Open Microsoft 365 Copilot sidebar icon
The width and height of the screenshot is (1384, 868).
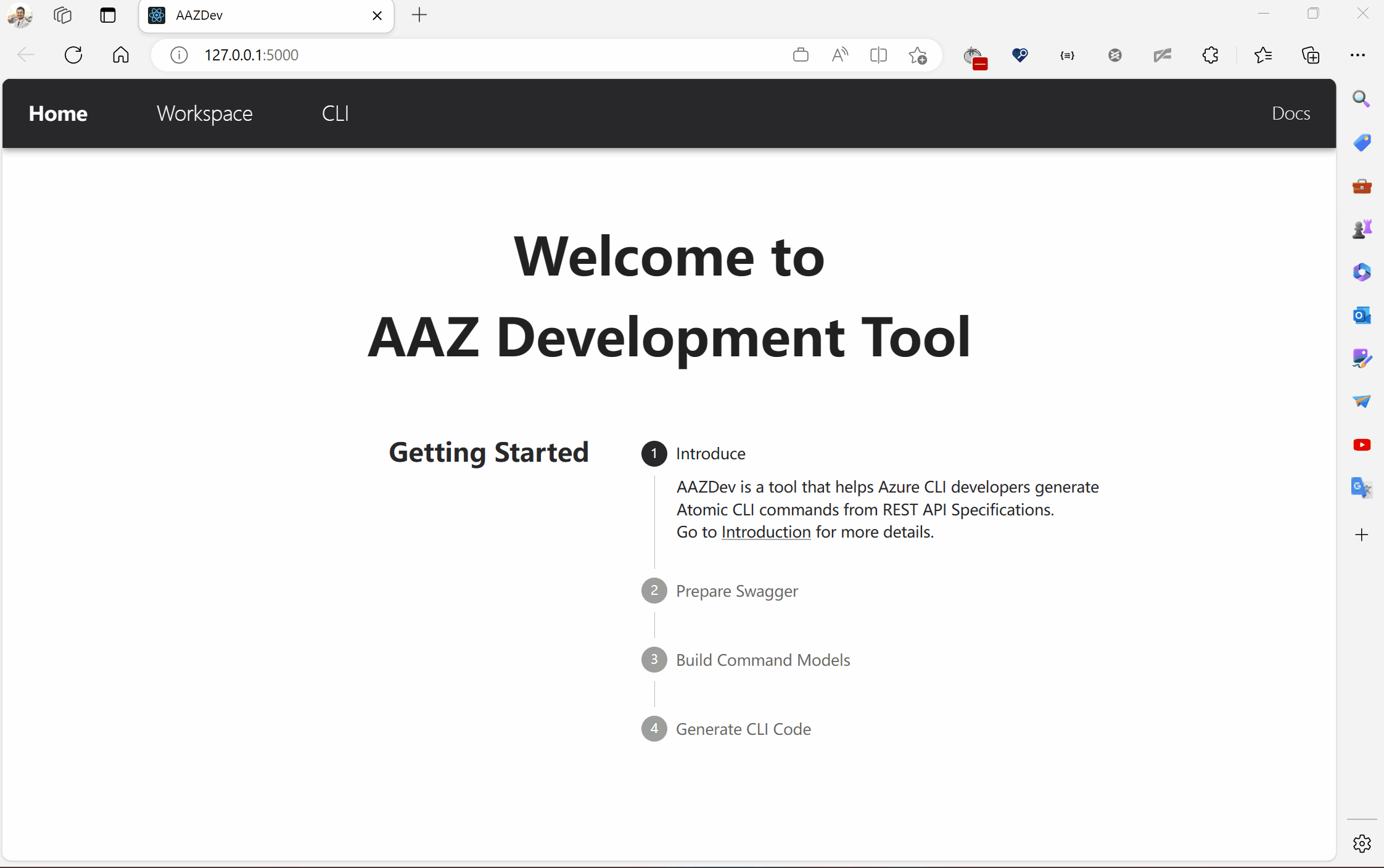1362,272
